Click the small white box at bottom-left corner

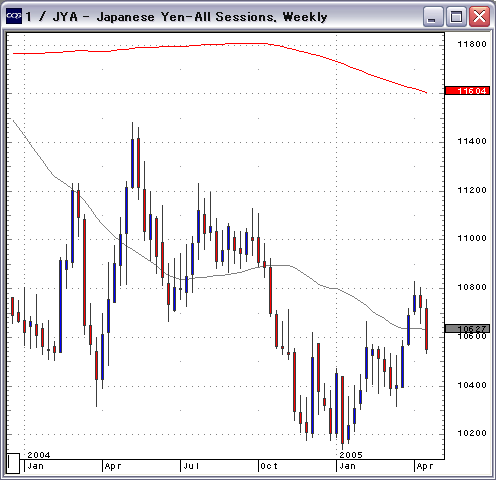(x=13, y=463)
